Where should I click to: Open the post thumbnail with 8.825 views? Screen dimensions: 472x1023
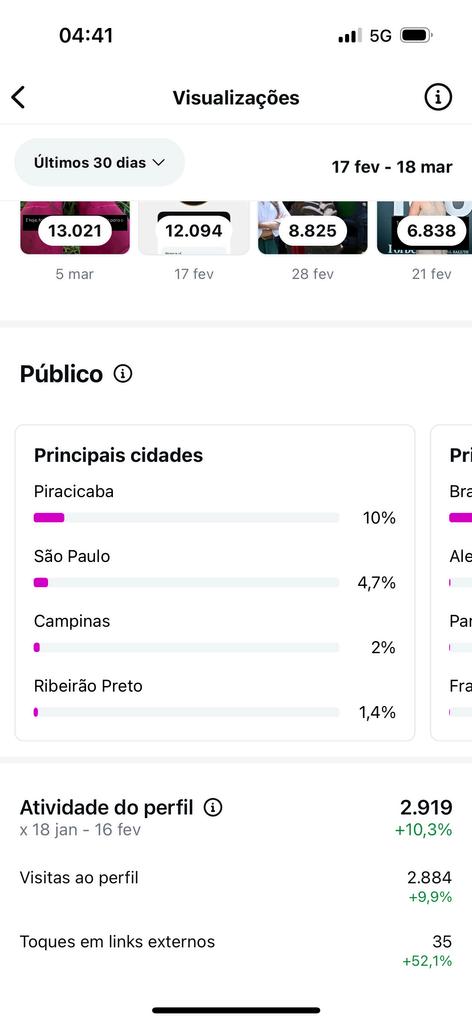pos(313,228)
